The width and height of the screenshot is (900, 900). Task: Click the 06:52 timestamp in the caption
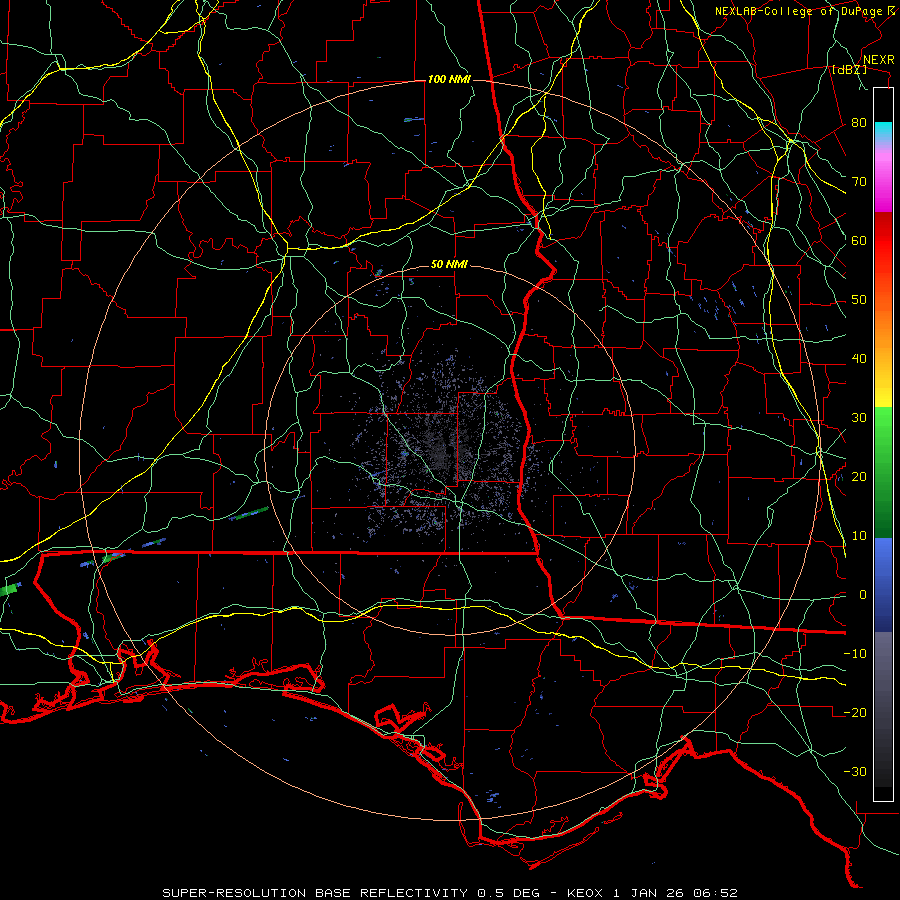coord(713,893)
